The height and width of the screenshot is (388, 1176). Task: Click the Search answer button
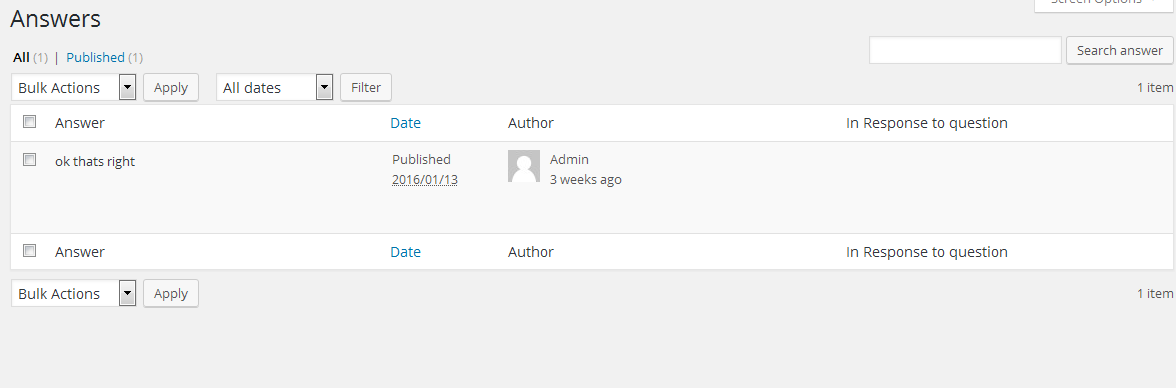(1120, 50)
